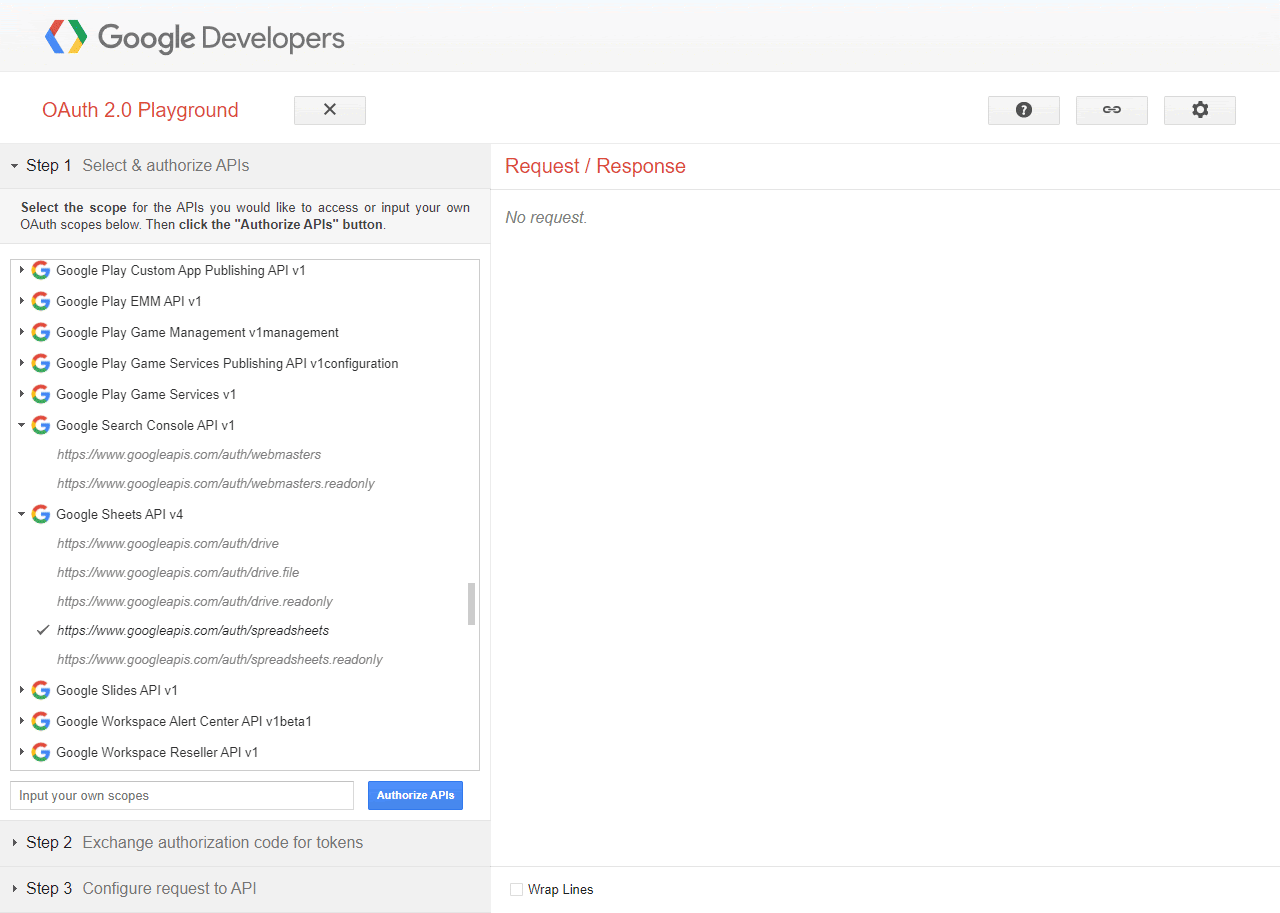Screen dimensions: 1280x913
Task: Click the Input your own scopes field
Action: coord(182,795)
